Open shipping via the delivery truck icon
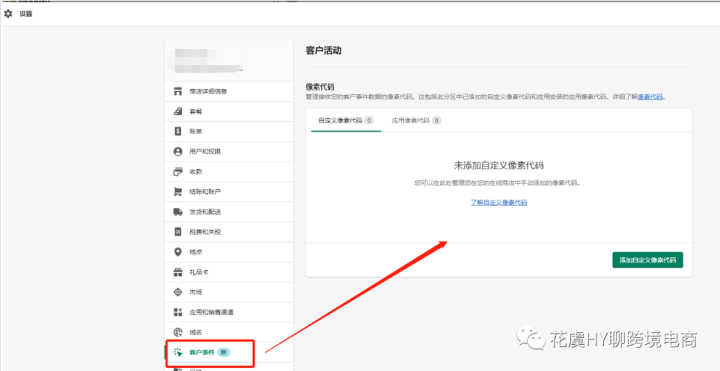 point(178,212)
